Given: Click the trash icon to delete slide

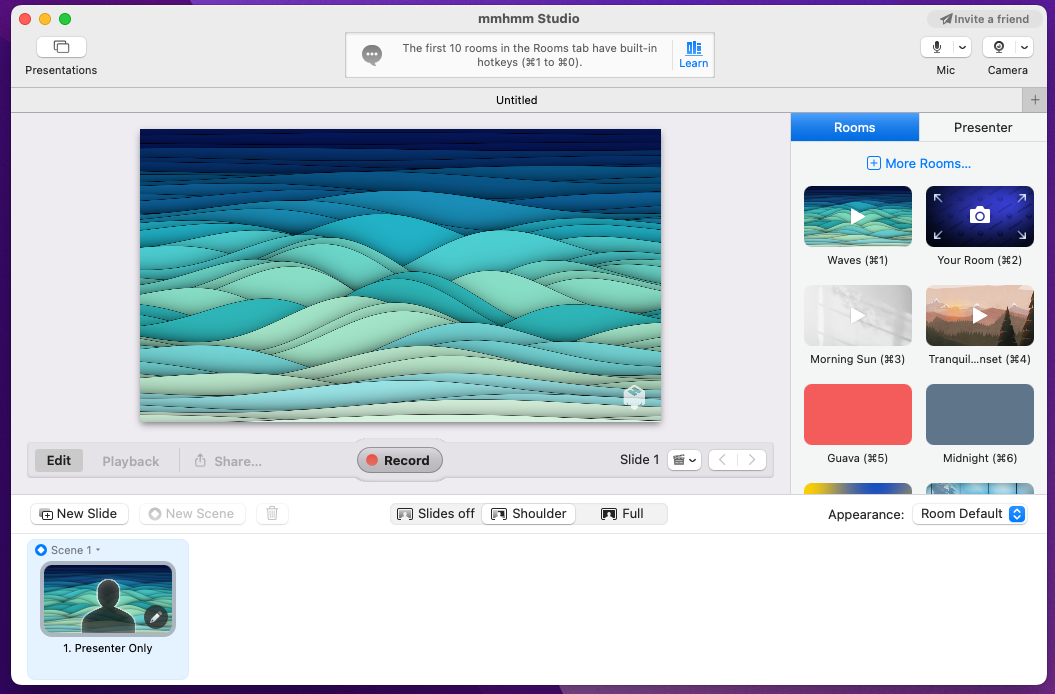Looking at the screenshot, I should [x=272, y=514].
